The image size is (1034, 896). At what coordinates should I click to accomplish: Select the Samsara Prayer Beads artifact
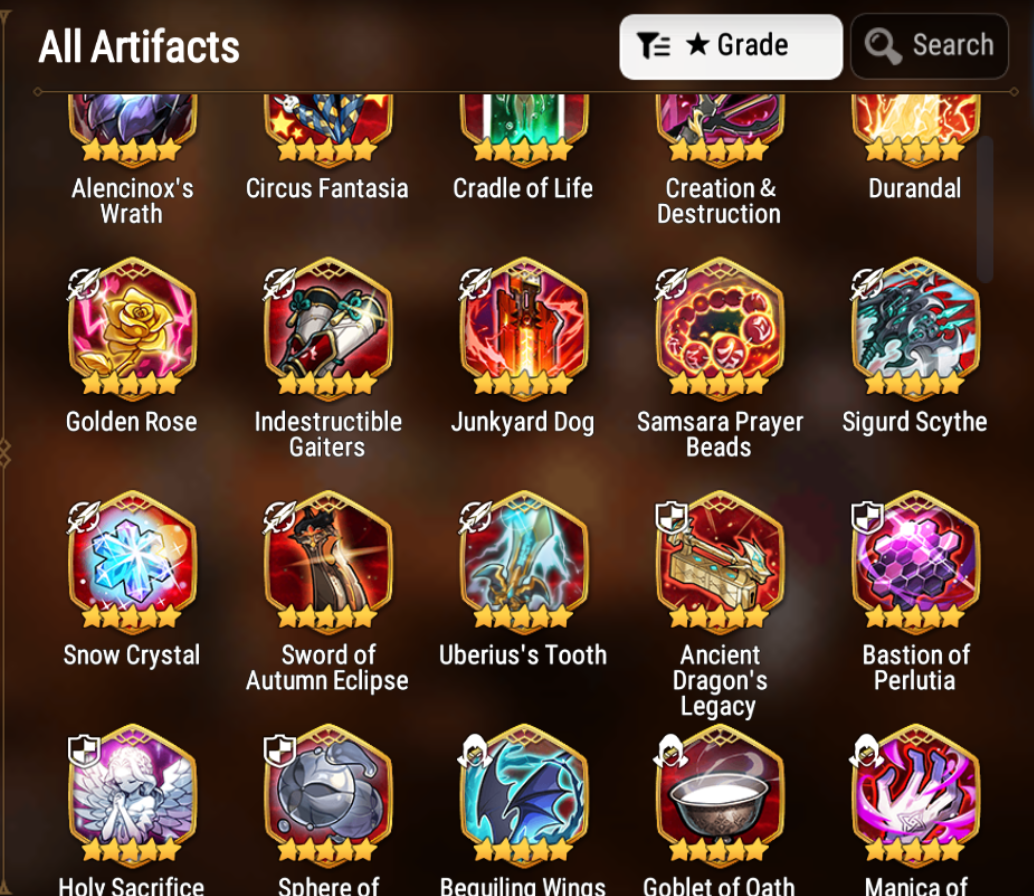(x=719, y=328)
